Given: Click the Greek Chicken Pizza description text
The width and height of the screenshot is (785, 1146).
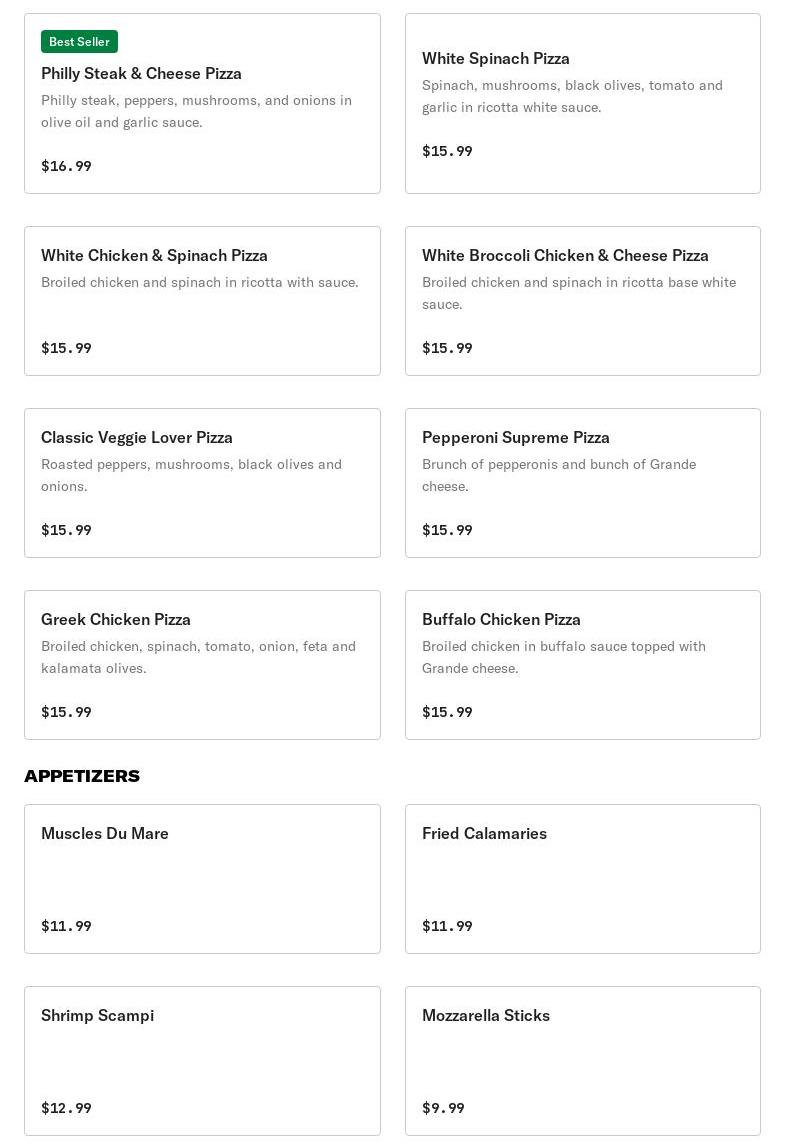Looking at the screenshot, I should tap(198, 657).
